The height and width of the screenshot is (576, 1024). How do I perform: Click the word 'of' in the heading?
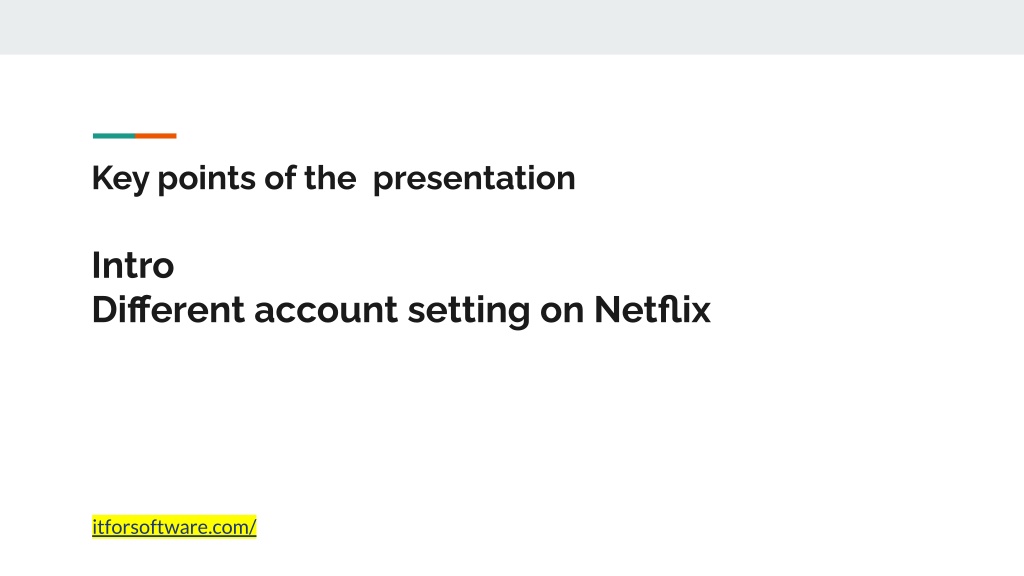(280, 178)
